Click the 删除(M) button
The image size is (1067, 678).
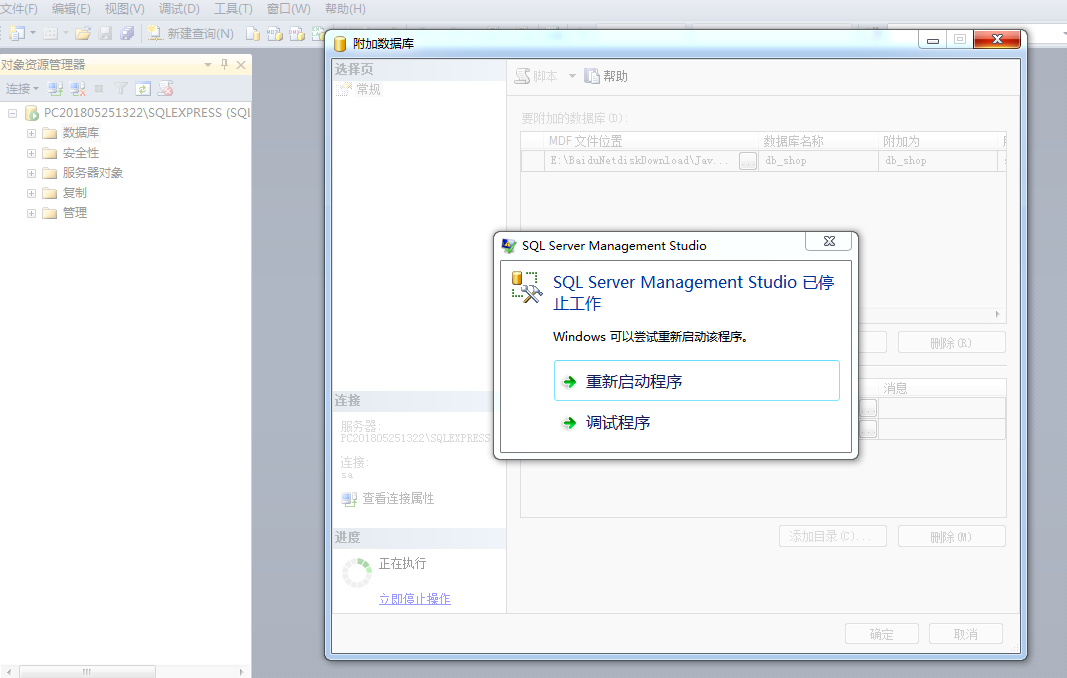point(951,536)
